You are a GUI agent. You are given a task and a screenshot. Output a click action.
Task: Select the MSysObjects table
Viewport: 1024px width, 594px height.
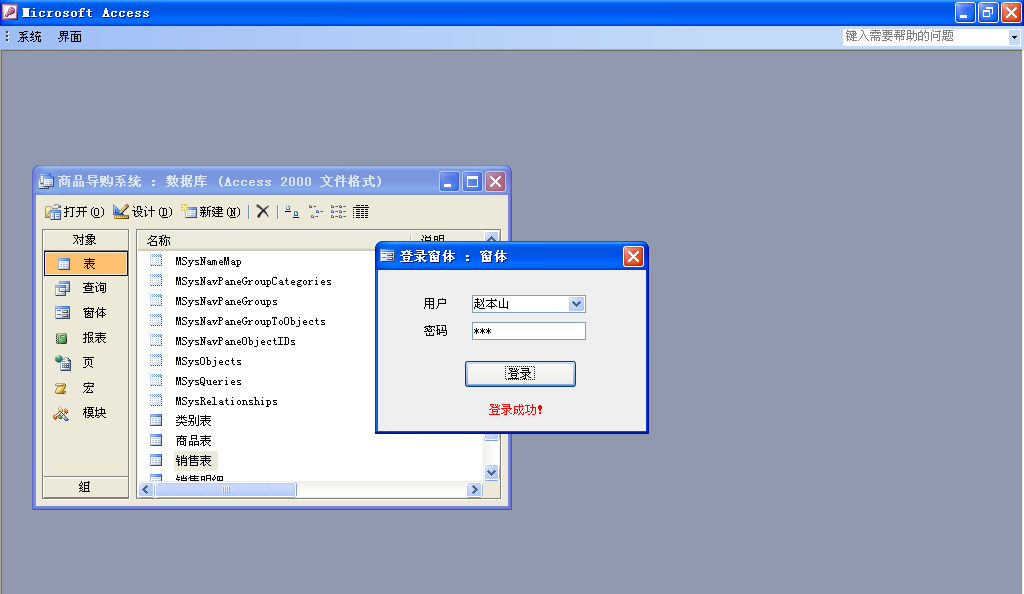[208, 361]
